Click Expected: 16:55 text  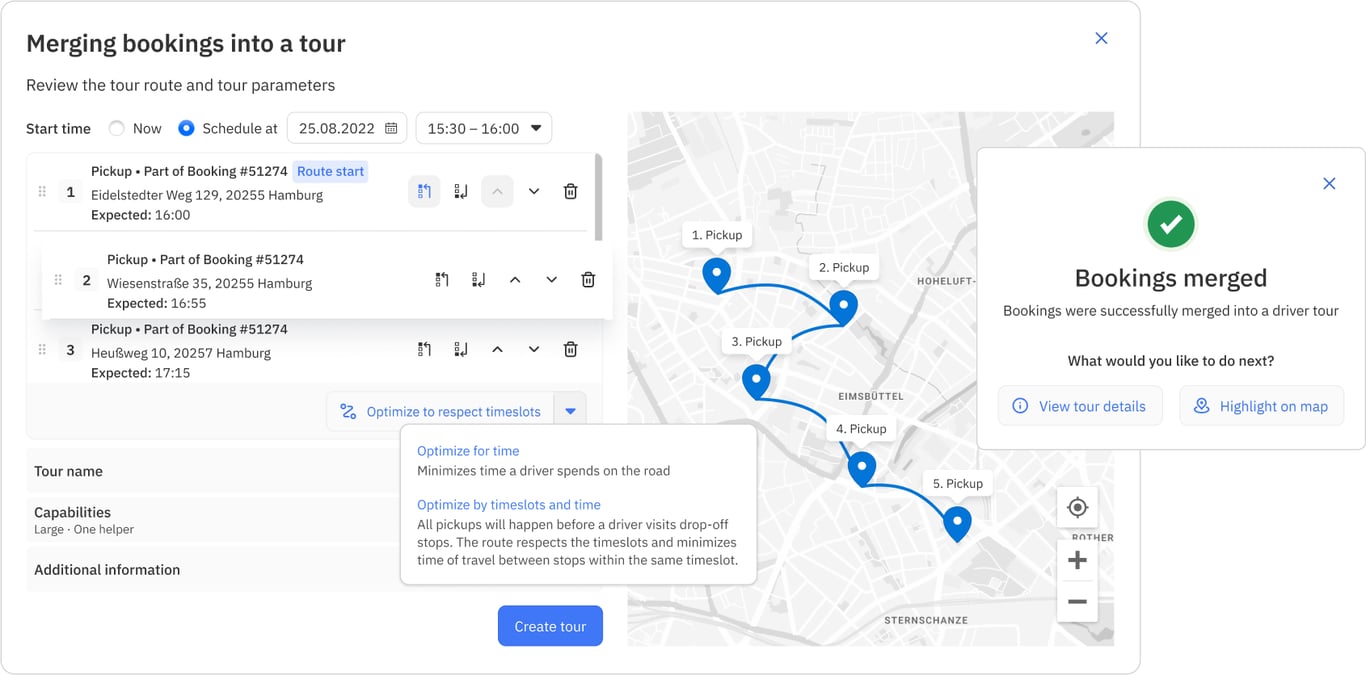tap(157, 303)
